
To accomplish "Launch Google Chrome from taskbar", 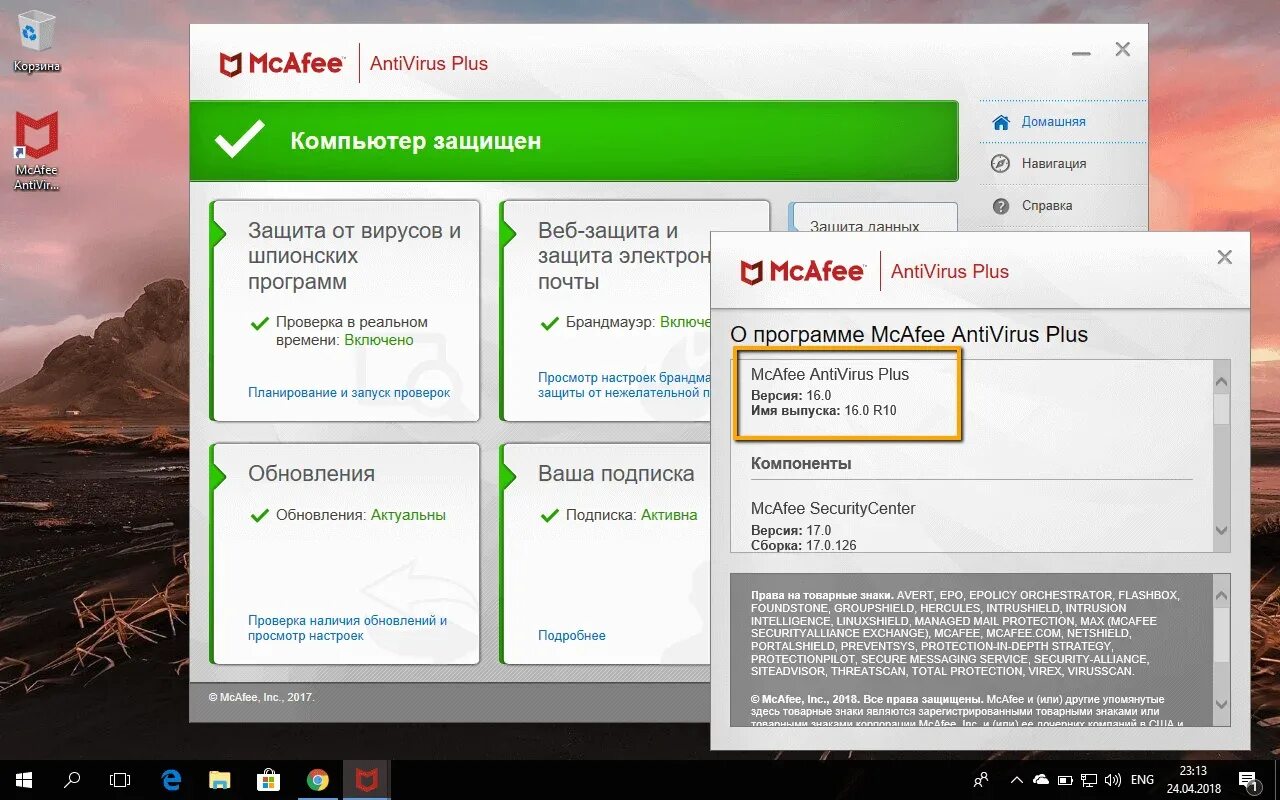I will tap(318, 780).
